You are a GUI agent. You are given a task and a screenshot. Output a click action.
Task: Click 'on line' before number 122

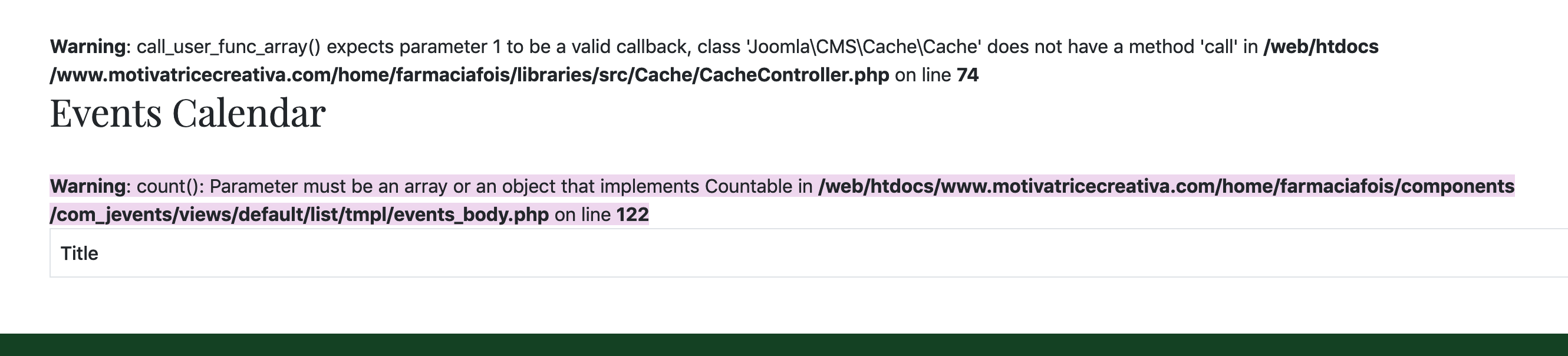pos(582,215)
